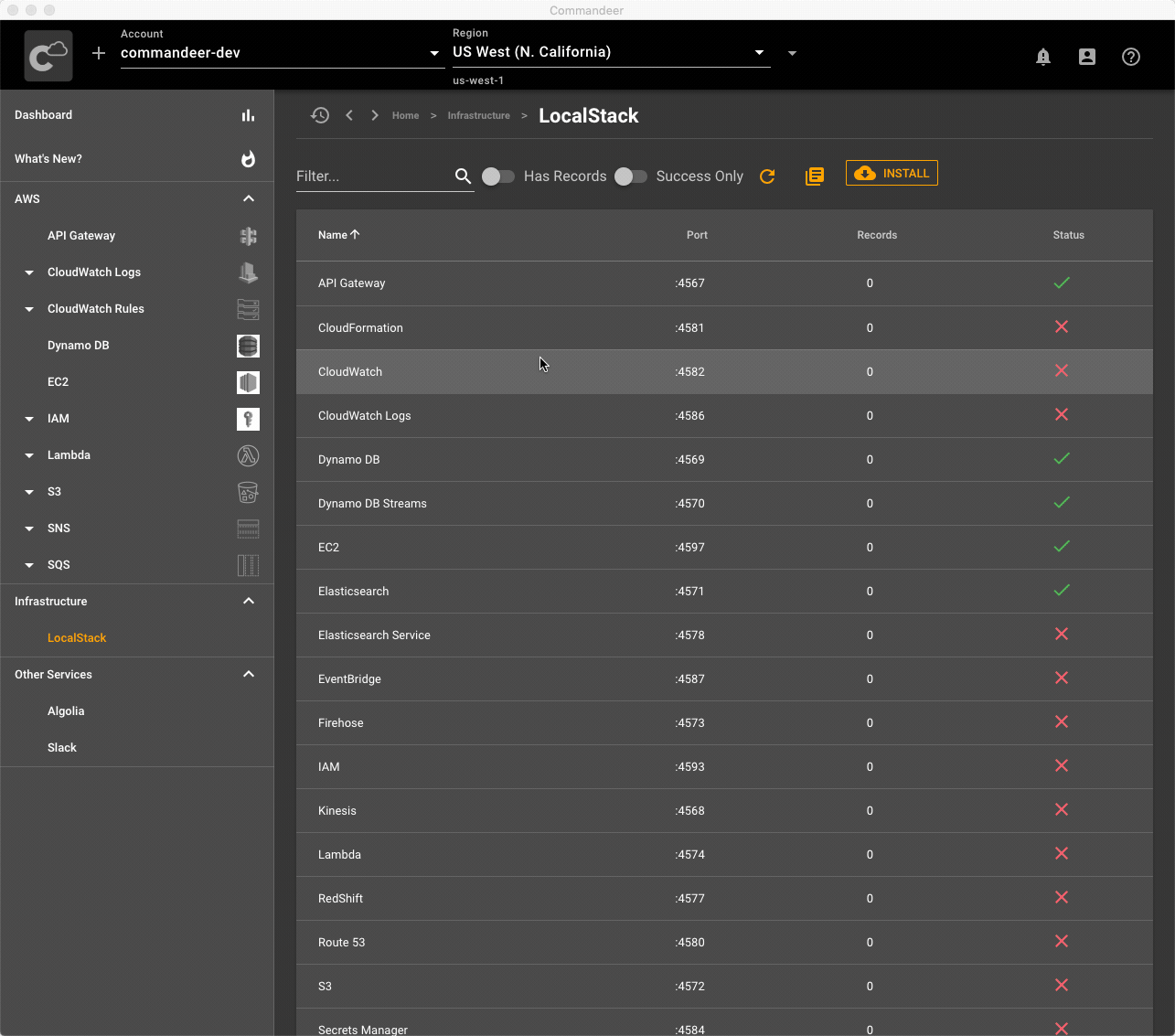Image resolution: width=1175 pixels, height=1036 pixels.
Task: Collapse the Infrastructure sidebar section
Action: tap(249, 602)
